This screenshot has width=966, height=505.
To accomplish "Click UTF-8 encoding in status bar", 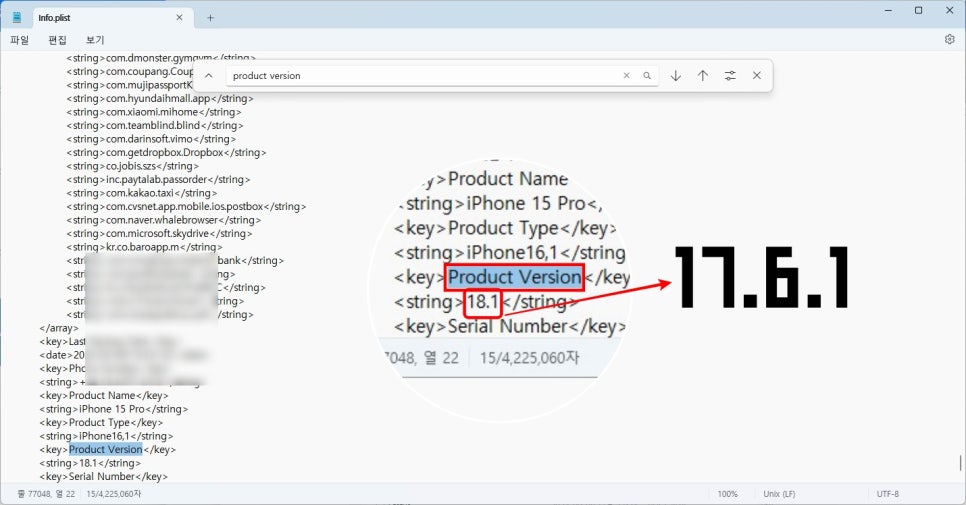I will [889, 494].
